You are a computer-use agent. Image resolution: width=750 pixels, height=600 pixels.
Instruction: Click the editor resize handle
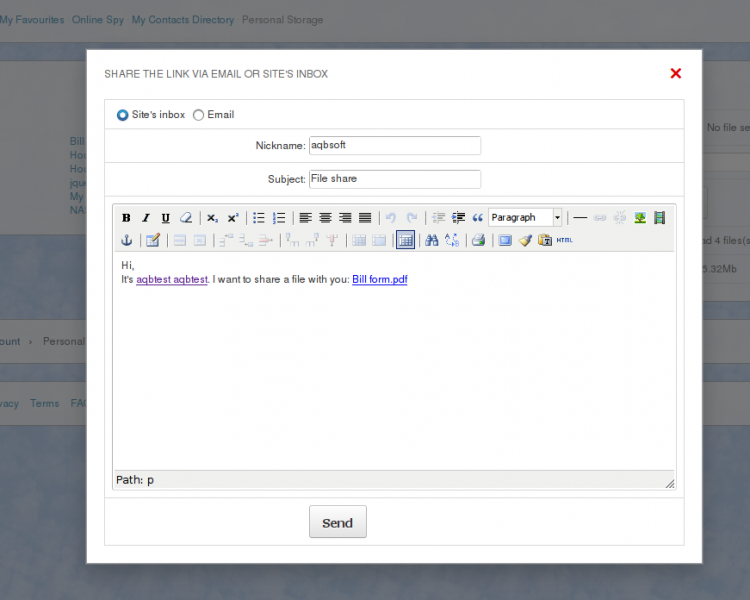670,484
